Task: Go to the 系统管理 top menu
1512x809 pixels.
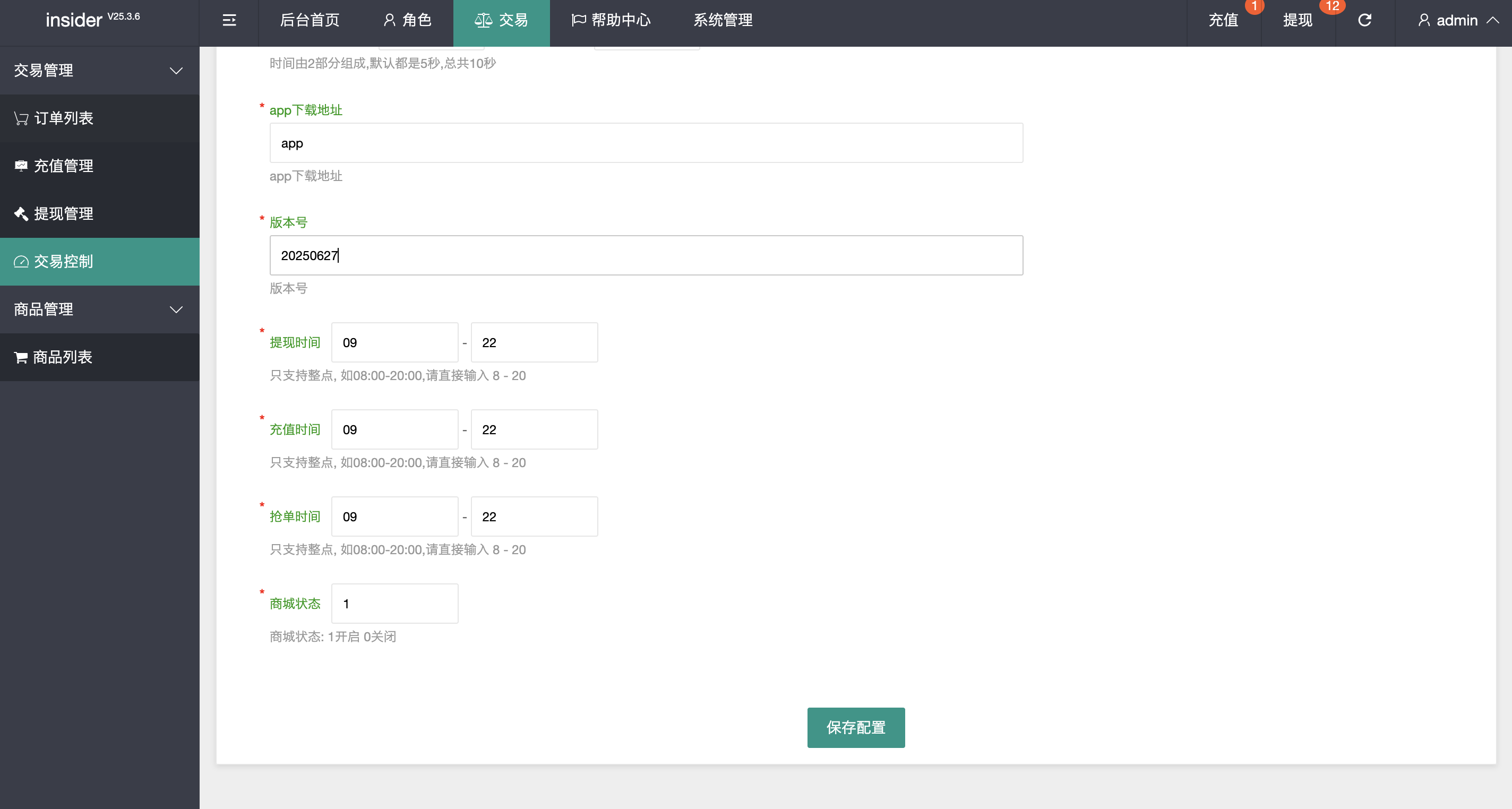Action: point(723,21)
